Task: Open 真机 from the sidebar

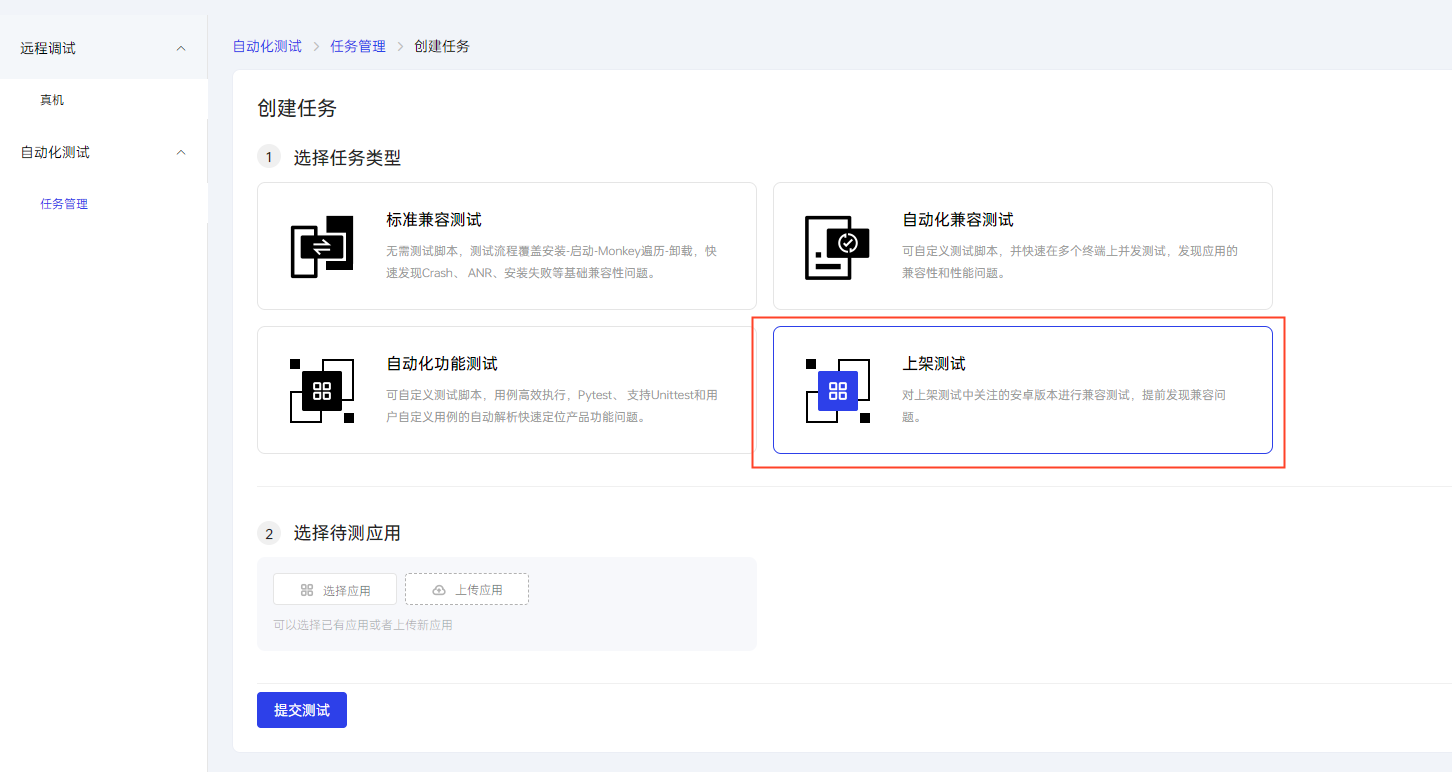Action: coord(52,99)
